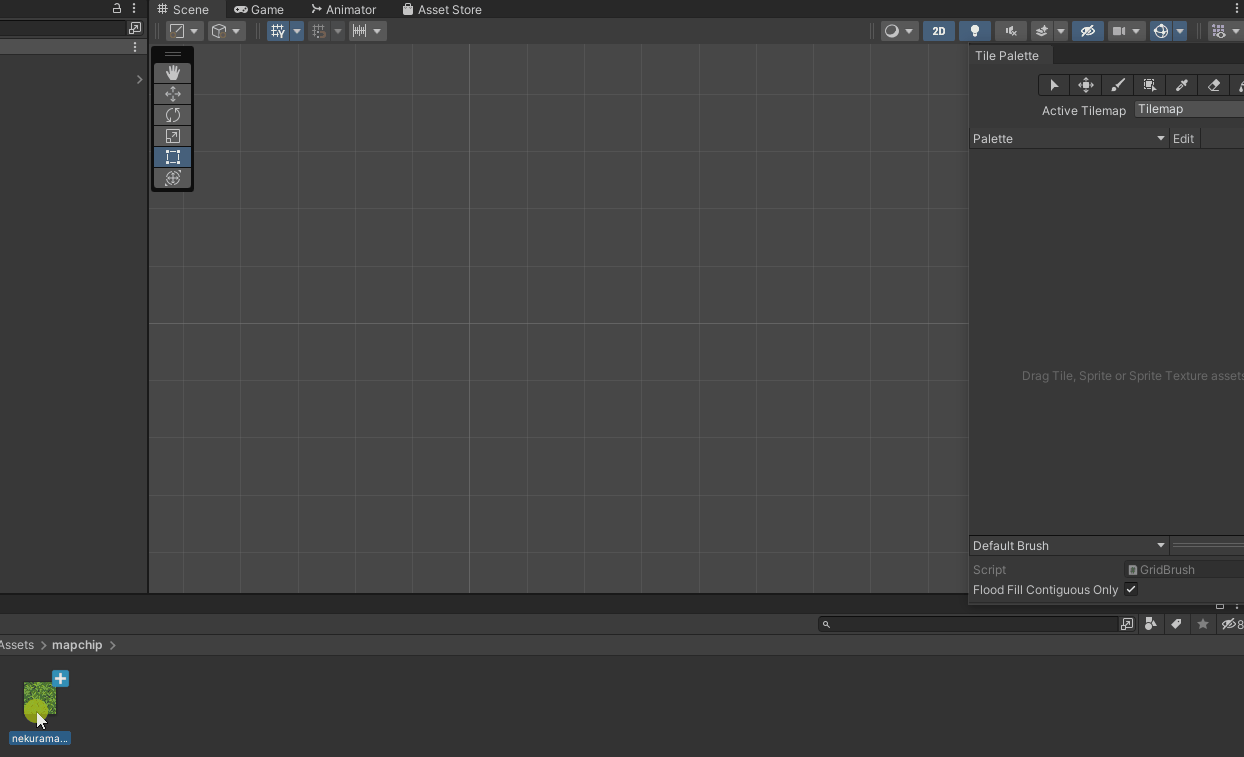Viewport: 1244px width, 757px height.
Task: Select the nekurama asset thumbnail
Action: (38, 700)
